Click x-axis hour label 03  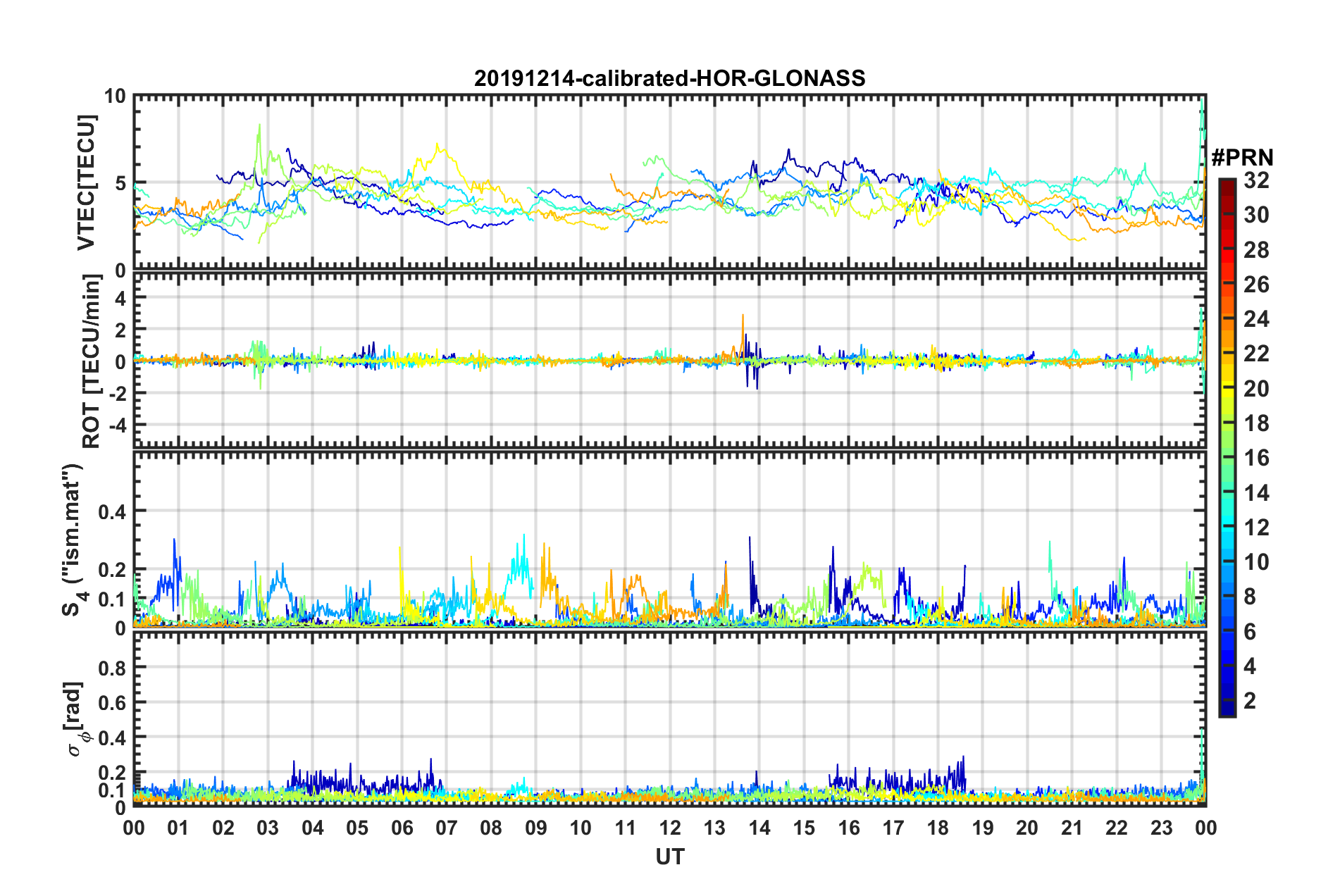[268, 828]
